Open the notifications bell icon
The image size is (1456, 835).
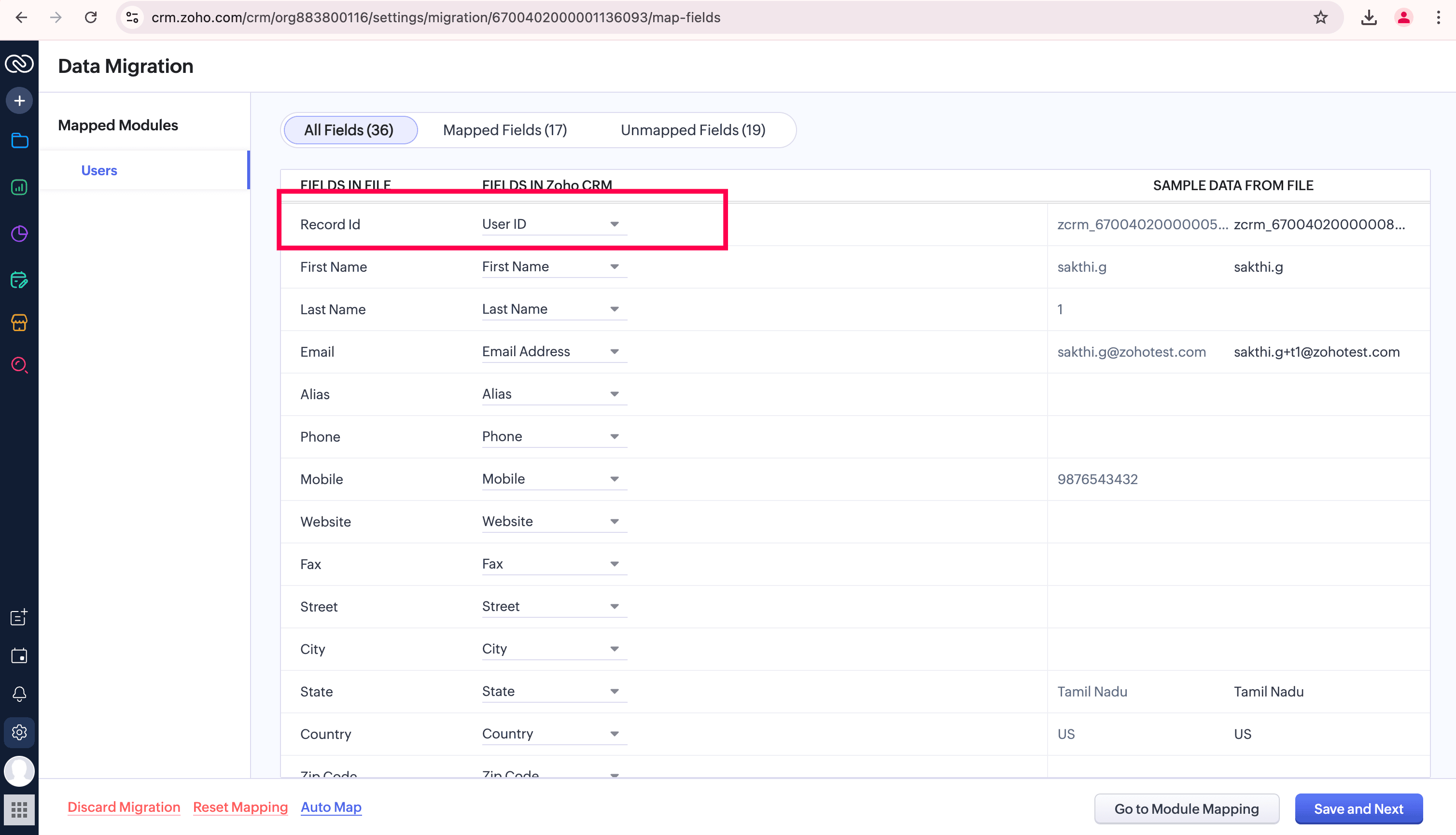point(19,694)
